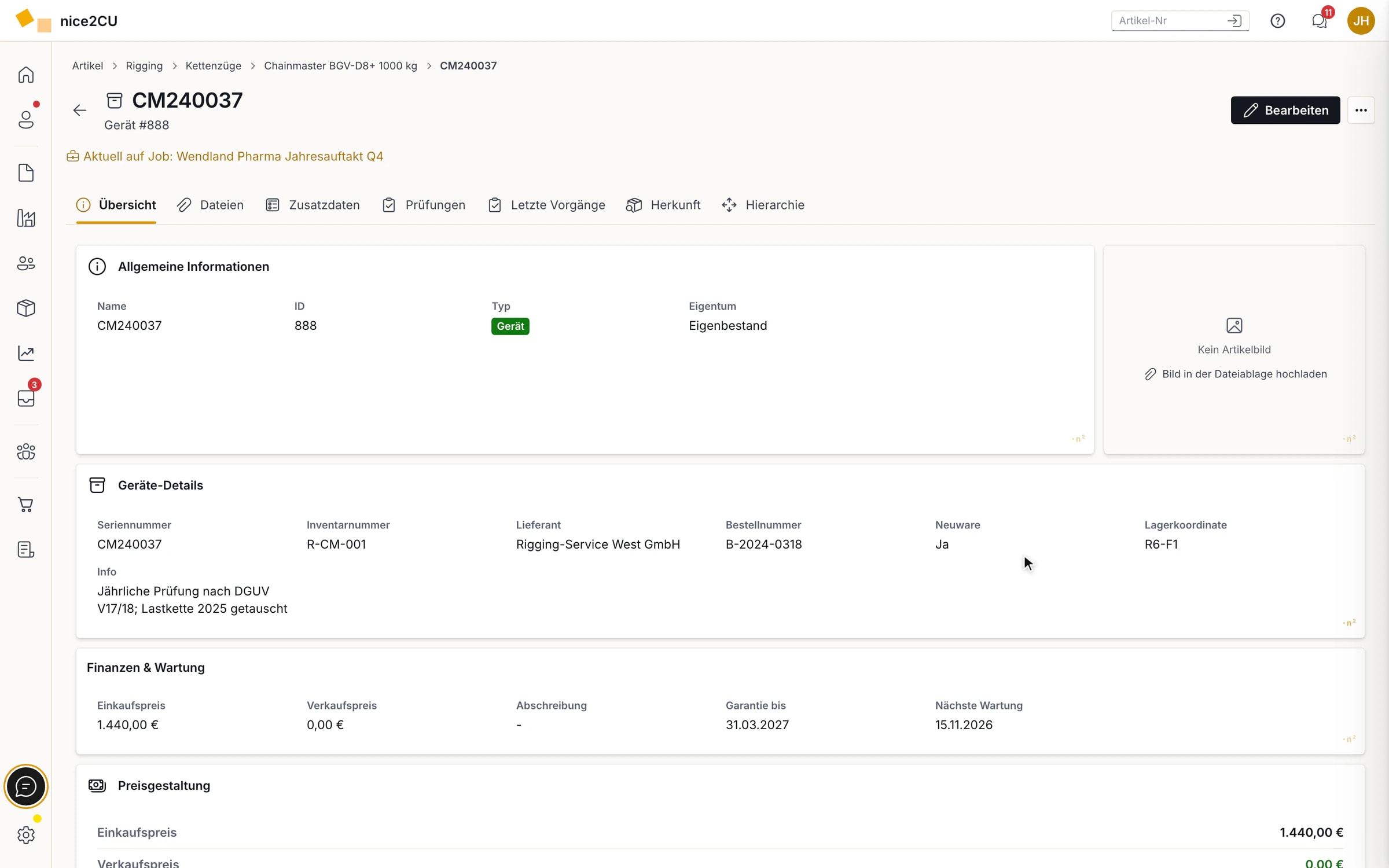Screen dimensions: 1389x868
Task: Open the documents page icon in sidebar
Action: [x=26, y=172]
